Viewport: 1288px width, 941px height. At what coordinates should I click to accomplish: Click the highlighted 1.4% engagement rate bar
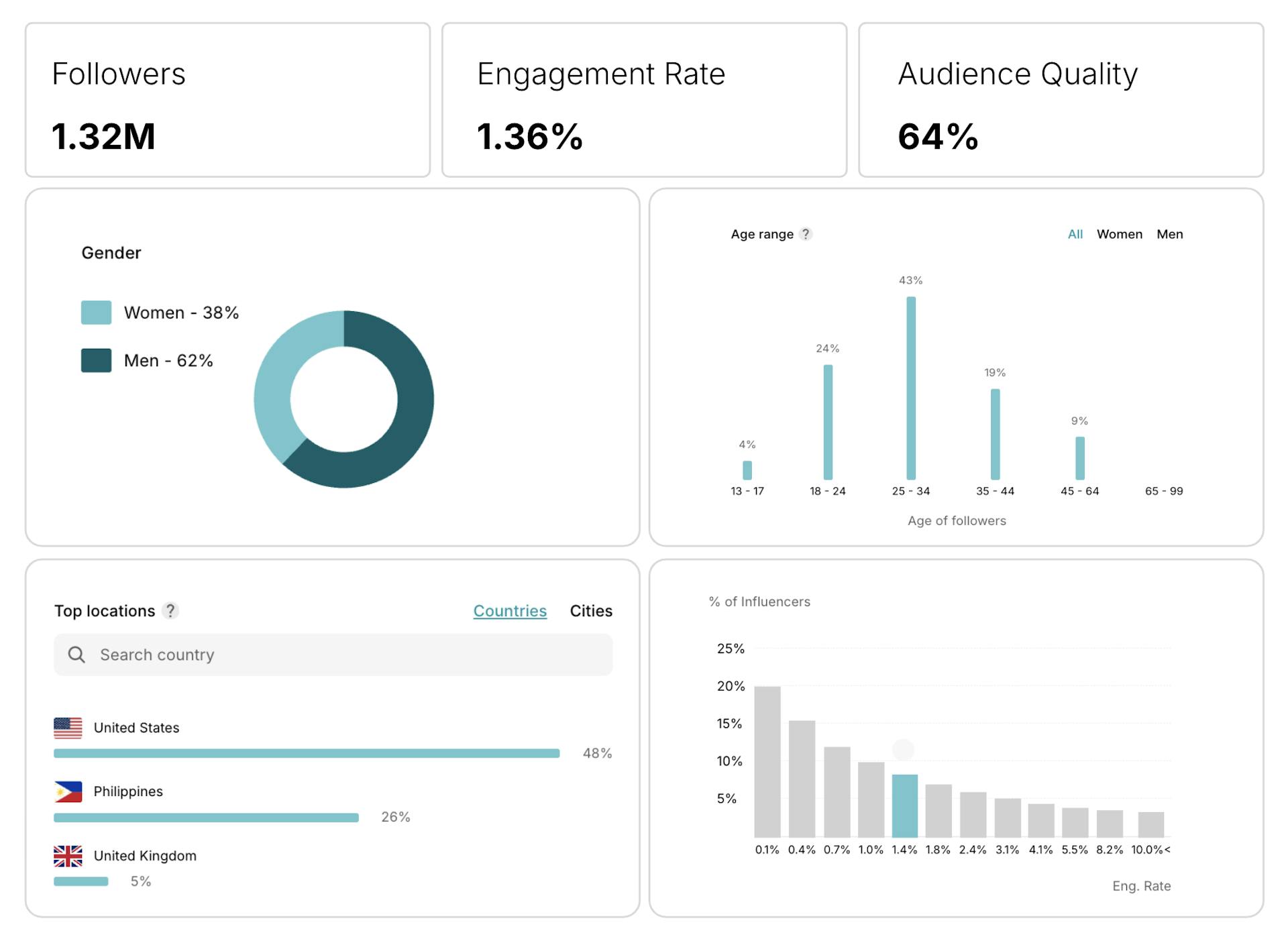pyautogui.click(x=904, y=806)
